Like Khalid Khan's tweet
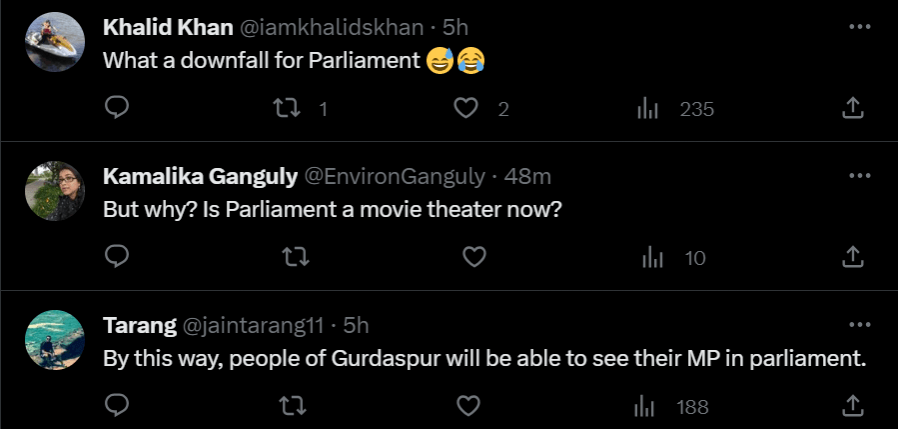898x429 pixels. coord(466,108)
